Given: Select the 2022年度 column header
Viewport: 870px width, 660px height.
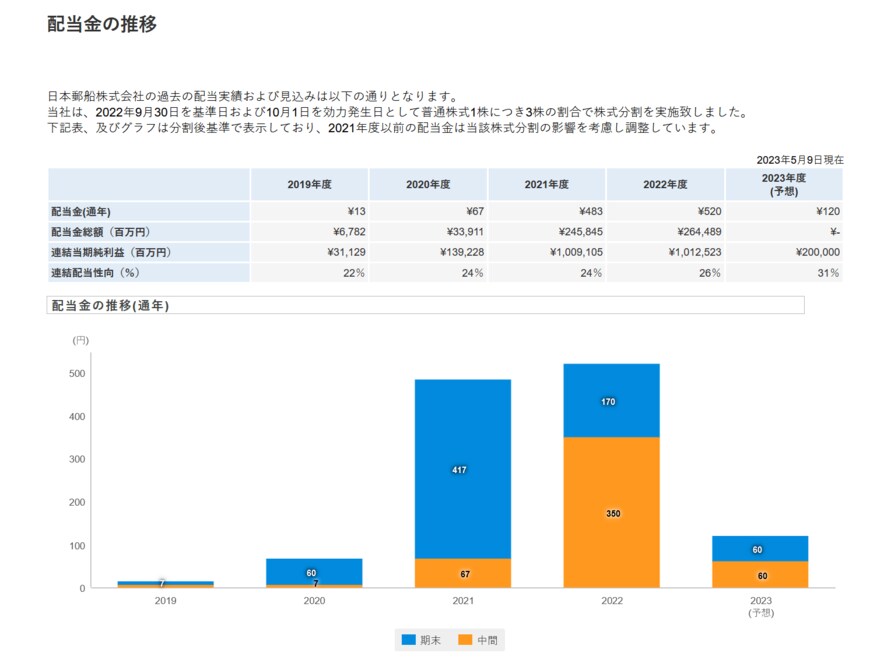Looking at the screenshot, I should pos(663,184).
